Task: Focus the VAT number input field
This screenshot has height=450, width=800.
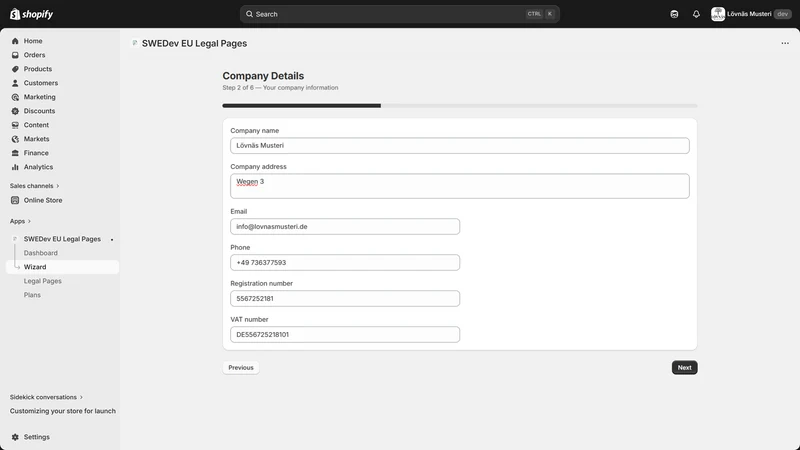Action: [x=345, y=335]
